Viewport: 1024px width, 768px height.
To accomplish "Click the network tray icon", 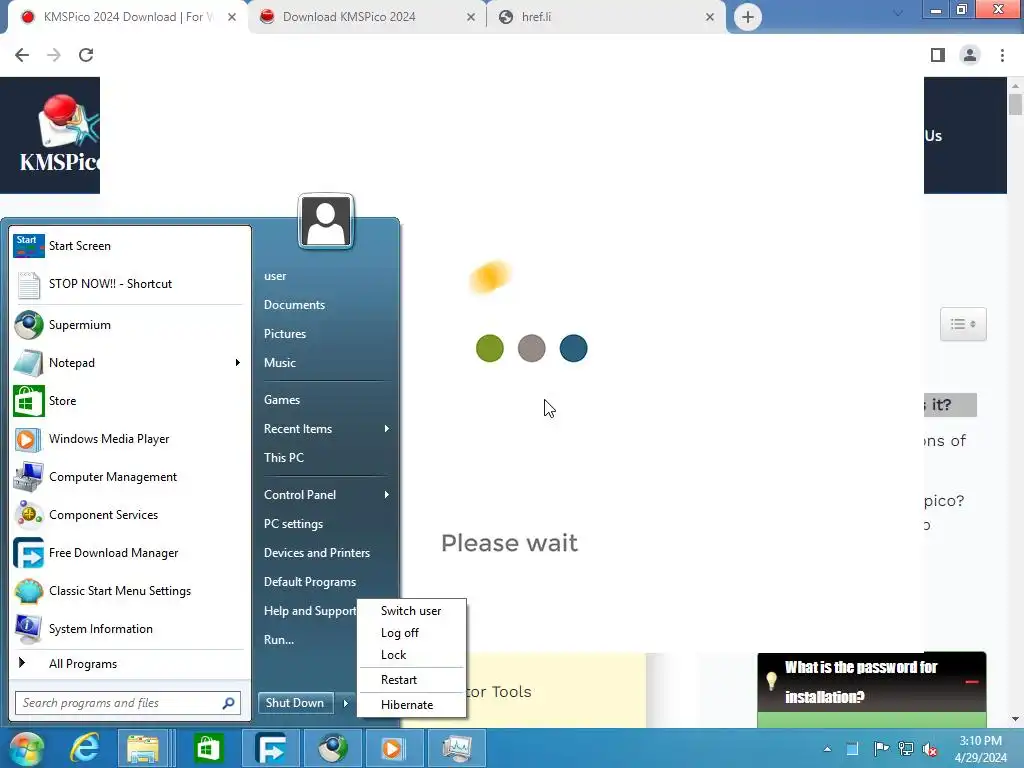I will [x=906, y=748].
